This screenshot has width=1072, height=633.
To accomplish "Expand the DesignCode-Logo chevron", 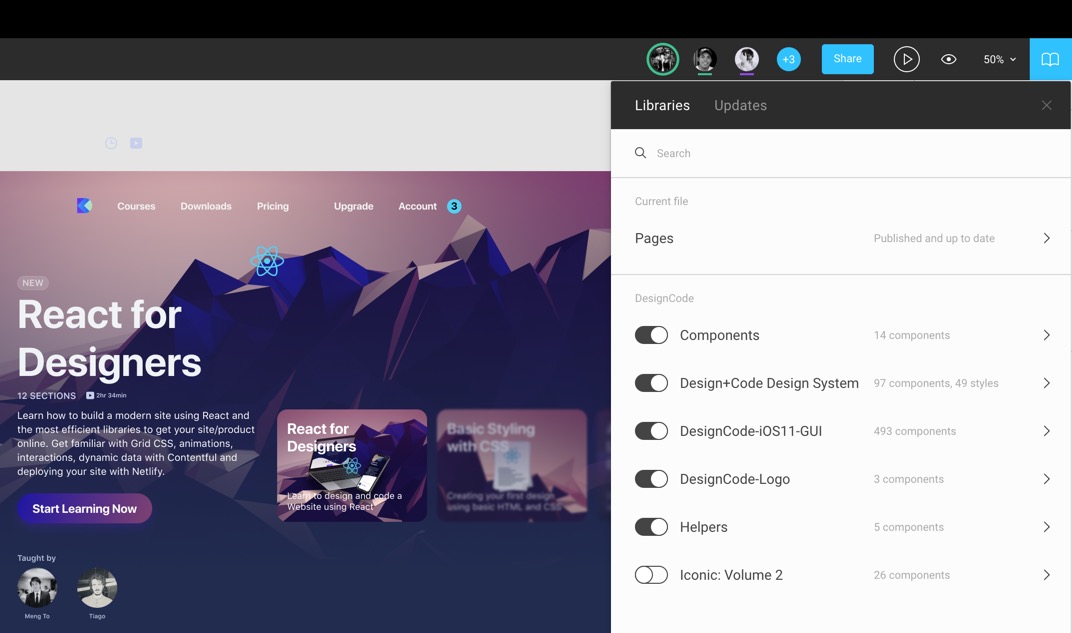I will (x=1046, y=479).
